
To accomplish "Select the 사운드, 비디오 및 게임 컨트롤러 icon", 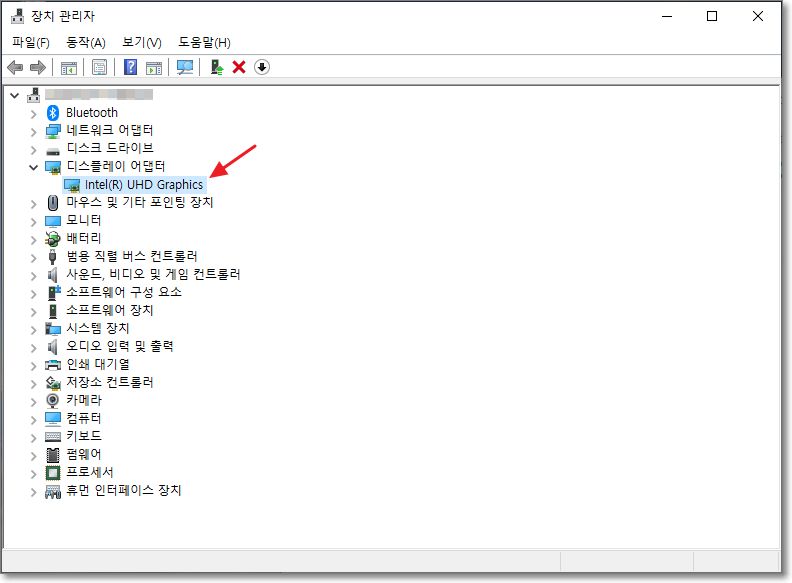I will pos(53,274).
